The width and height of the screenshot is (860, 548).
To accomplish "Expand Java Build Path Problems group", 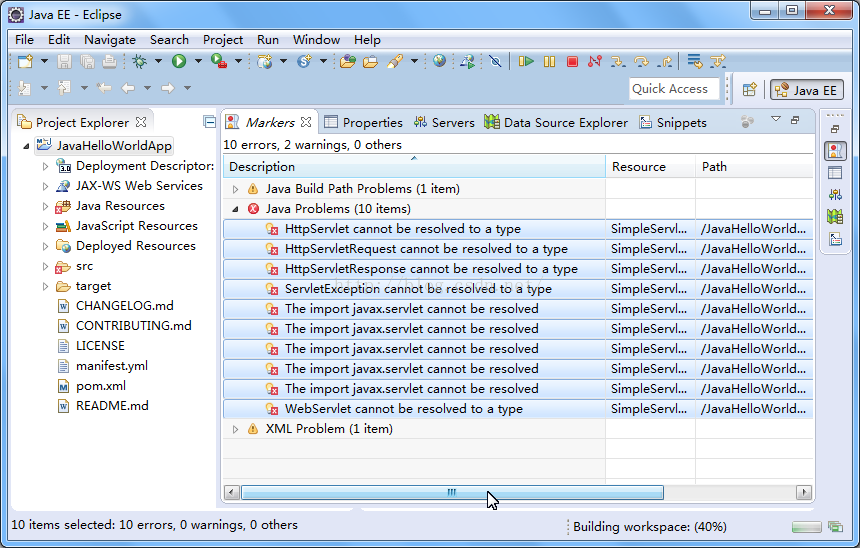I will click(236, 189).
